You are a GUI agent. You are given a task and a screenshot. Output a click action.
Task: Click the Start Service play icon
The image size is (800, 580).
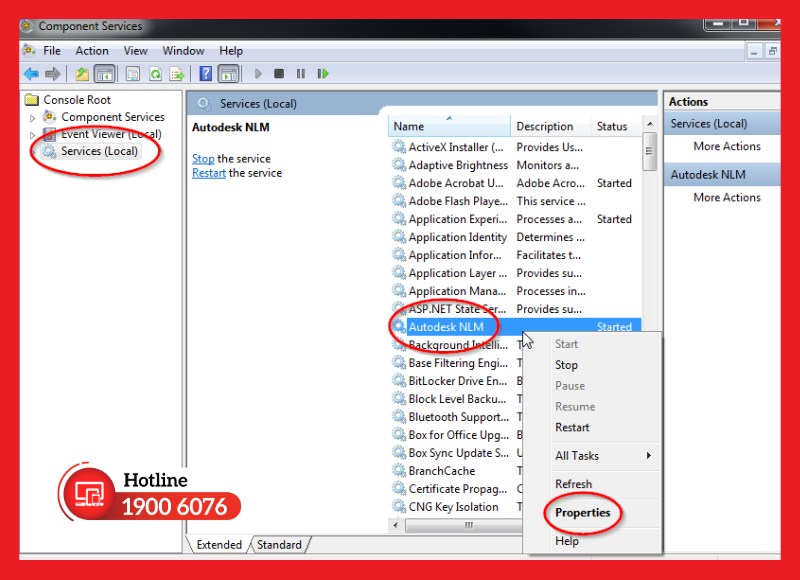coord(258,74)
